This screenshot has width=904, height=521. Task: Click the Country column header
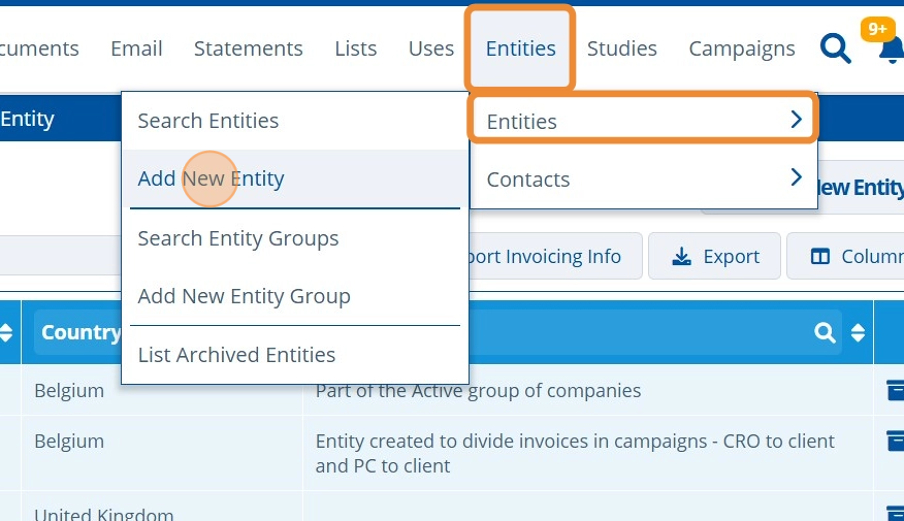pyautogui.click(x=80, y=333)
